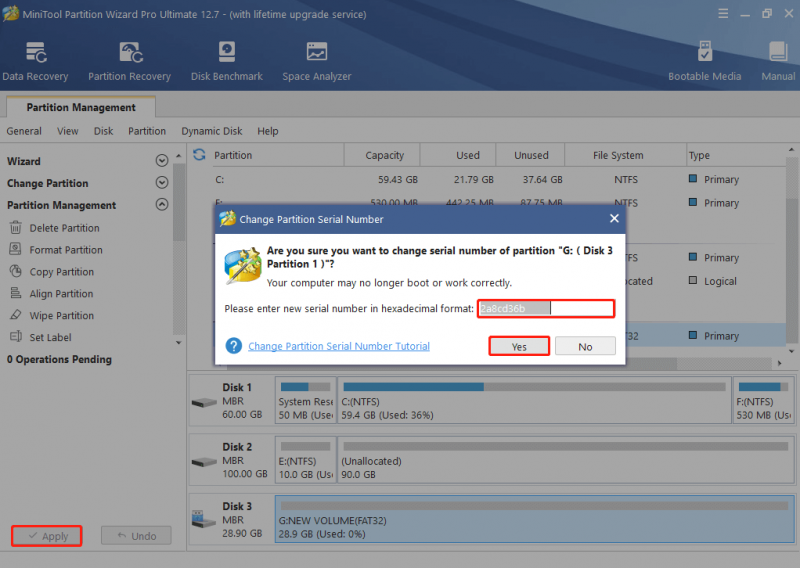Launch Partition Recovery from toolbar
Viewport: 800px width, 568px height.
[x=130, y=61]
